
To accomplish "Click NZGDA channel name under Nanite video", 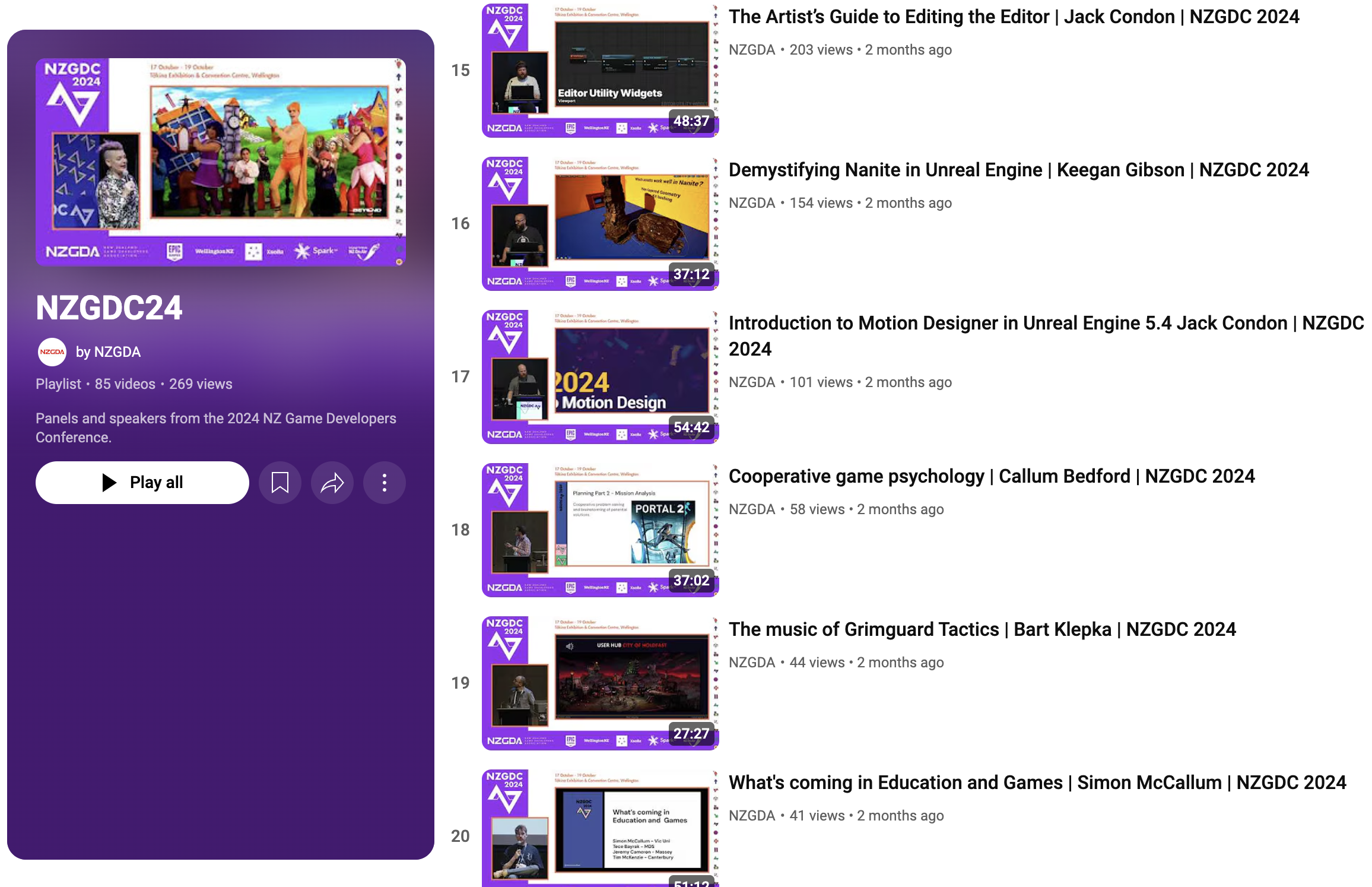I will 751,203.
